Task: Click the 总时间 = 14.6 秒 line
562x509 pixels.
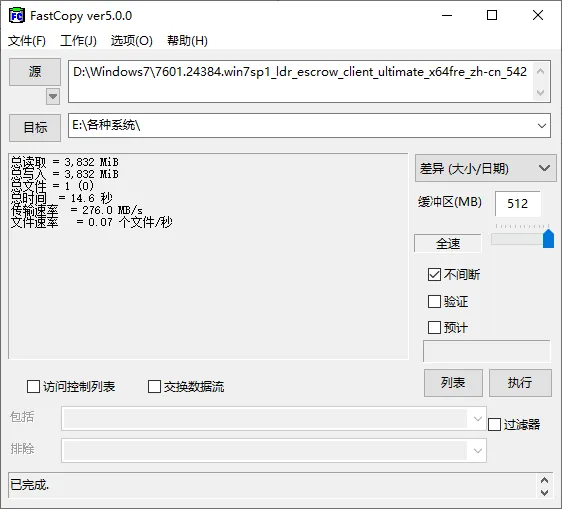Action: pyautogui.click(x=62, y=198)
